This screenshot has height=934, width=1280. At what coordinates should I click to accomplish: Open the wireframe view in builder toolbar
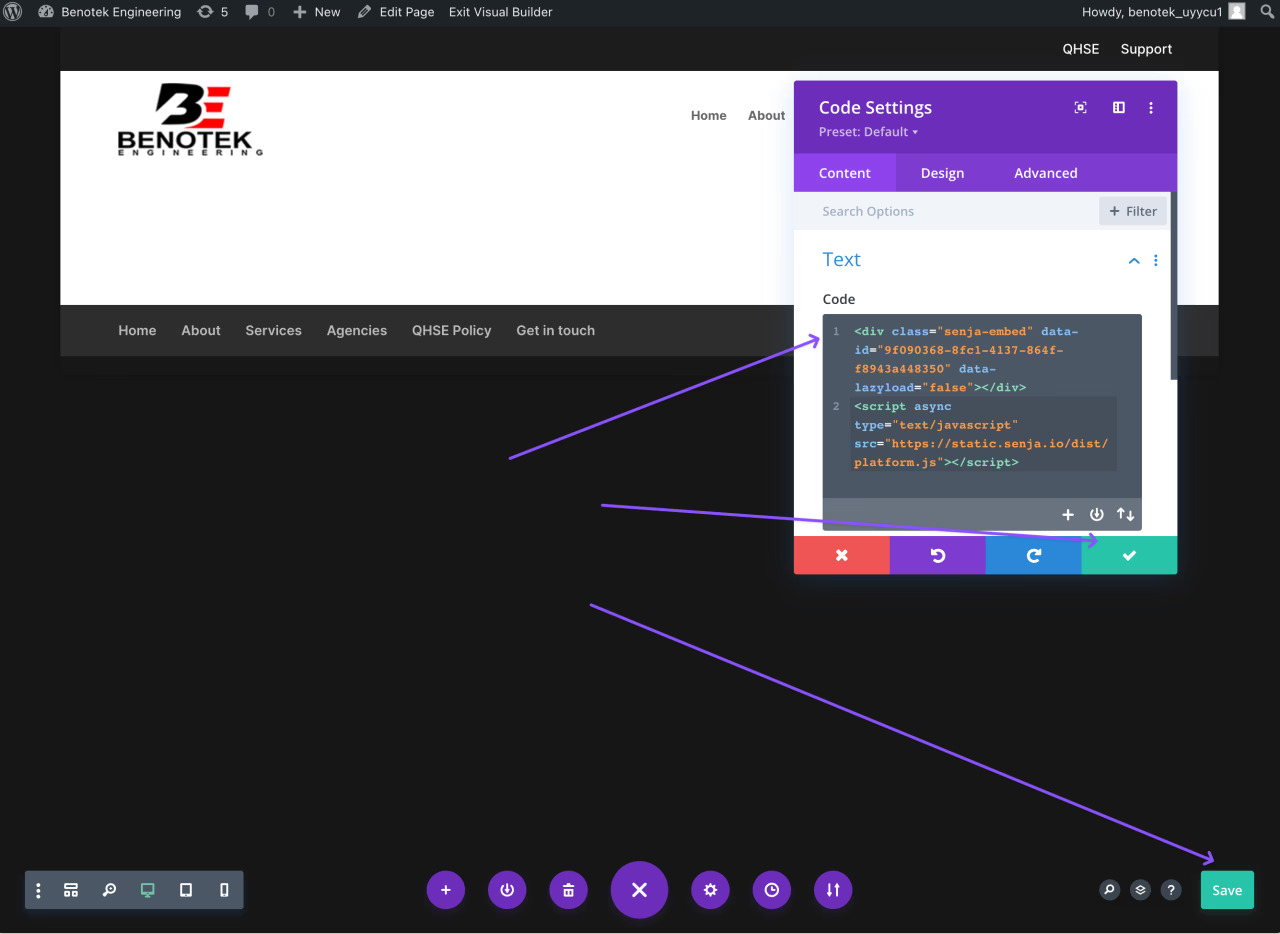pyautogui.click(x=71, y=890)
